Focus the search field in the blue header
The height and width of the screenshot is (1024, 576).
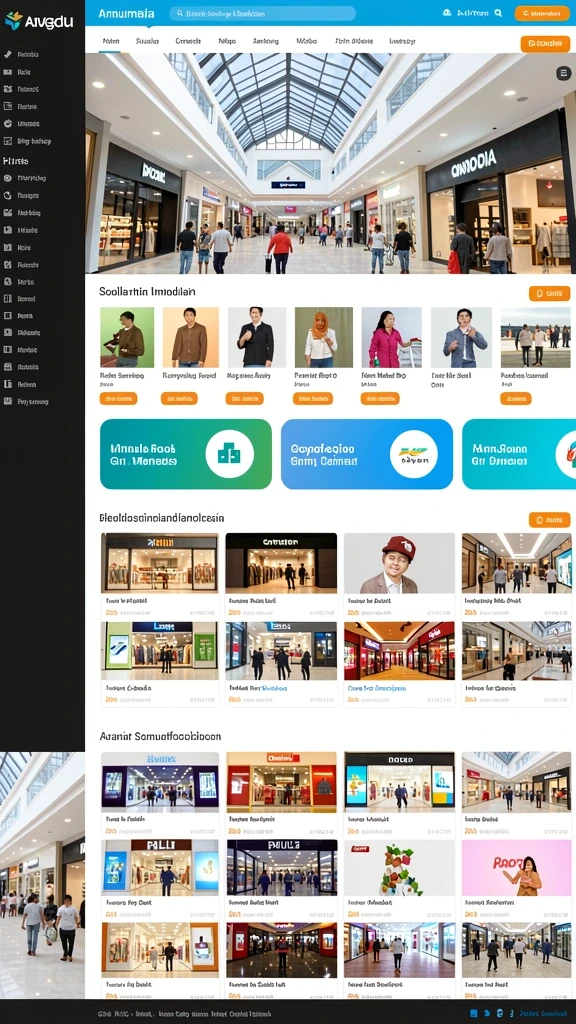(263, 13)
